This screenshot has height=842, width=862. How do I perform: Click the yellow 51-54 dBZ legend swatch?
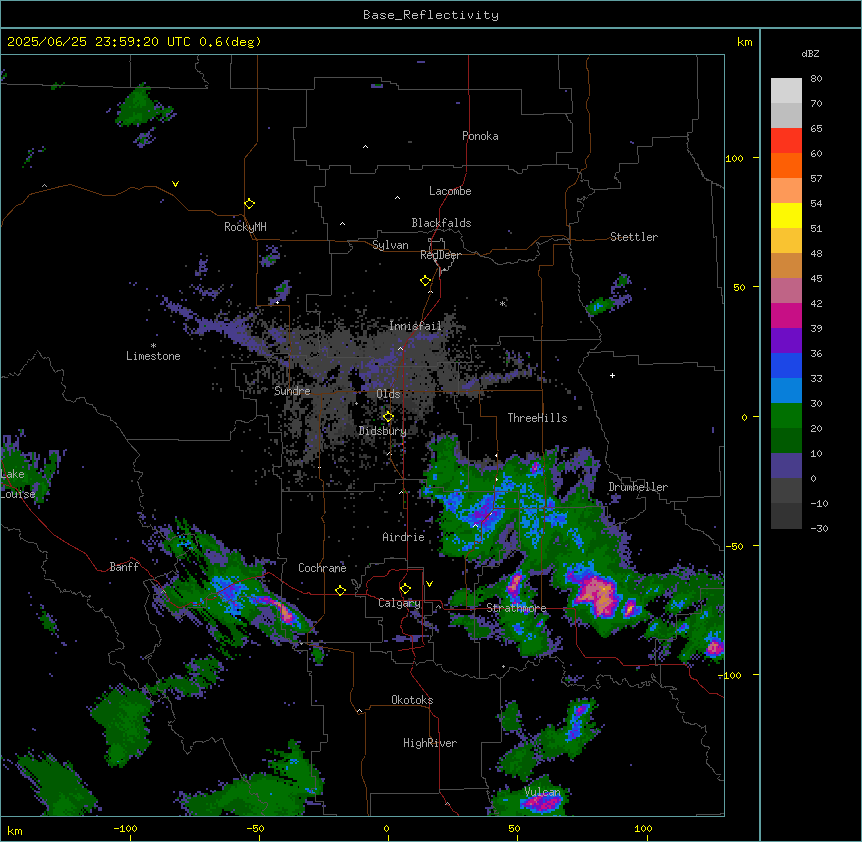coord(786,215)
